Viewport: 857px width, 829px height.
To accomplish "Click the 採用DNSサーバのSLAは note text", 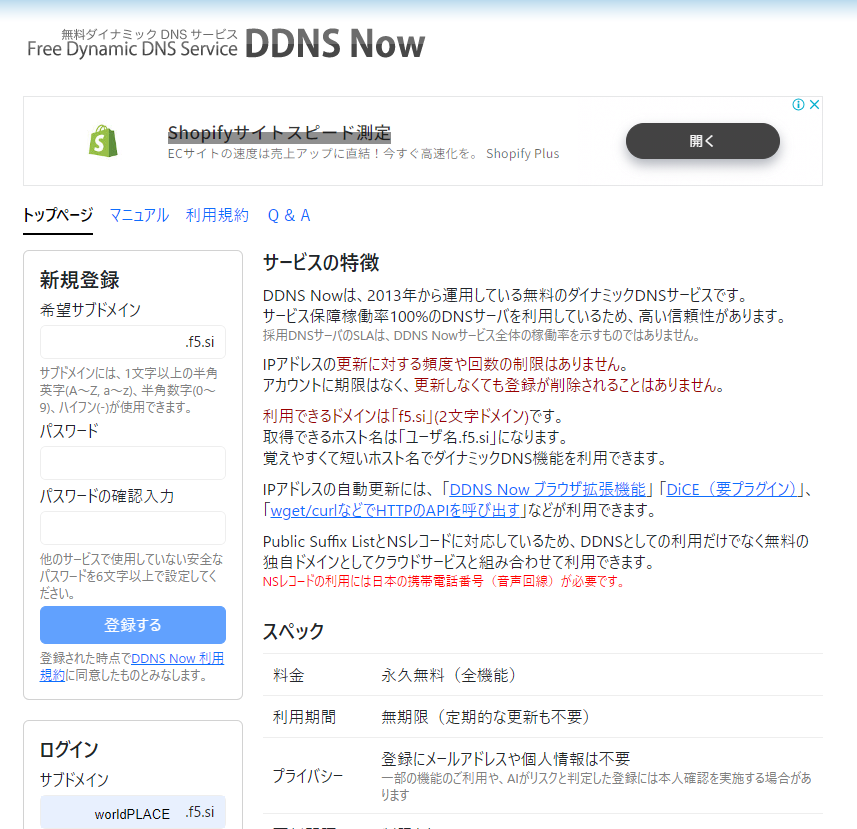I will point(481,335).
